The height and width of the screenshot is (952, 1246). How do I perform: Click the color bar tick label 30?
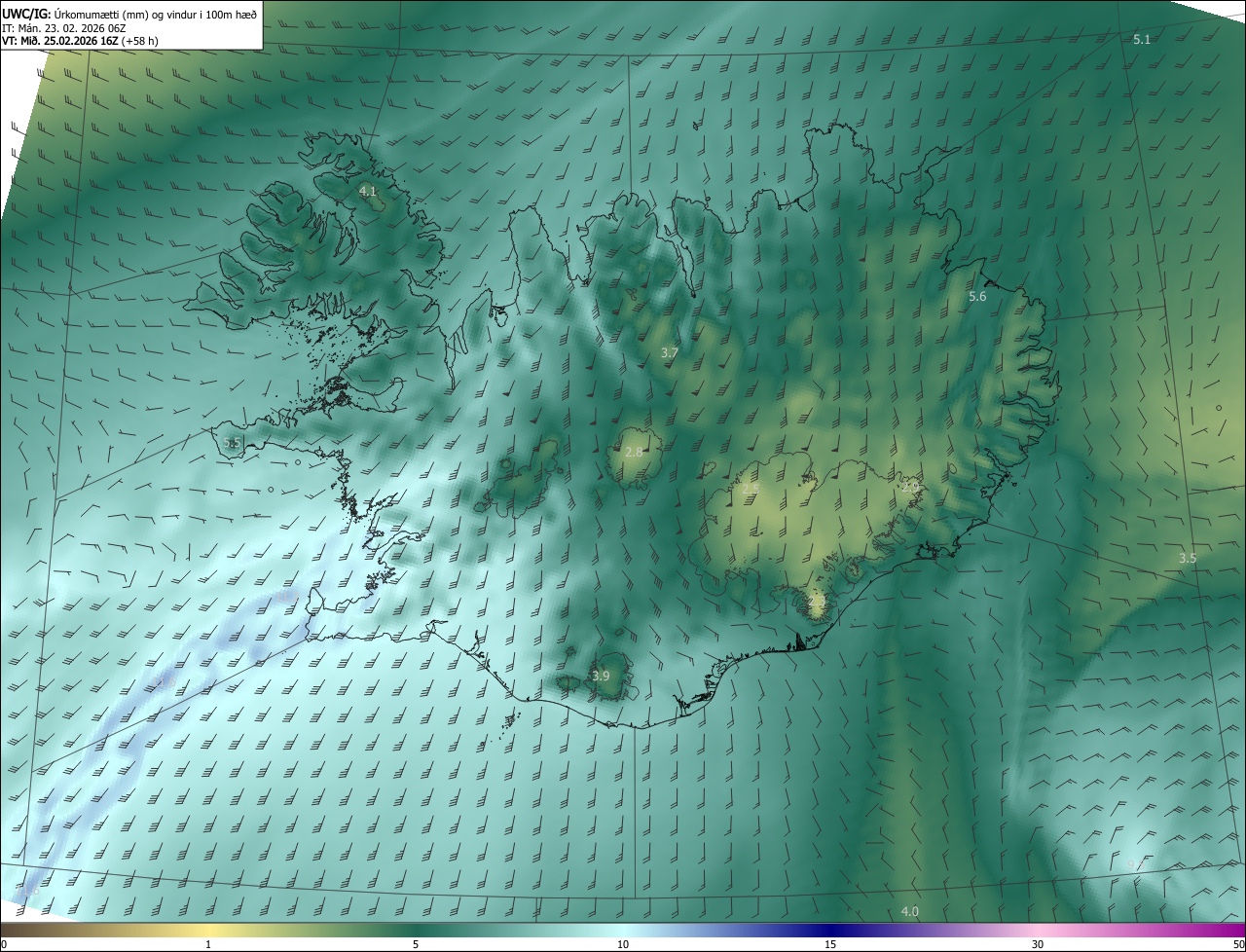point(1038,945)
